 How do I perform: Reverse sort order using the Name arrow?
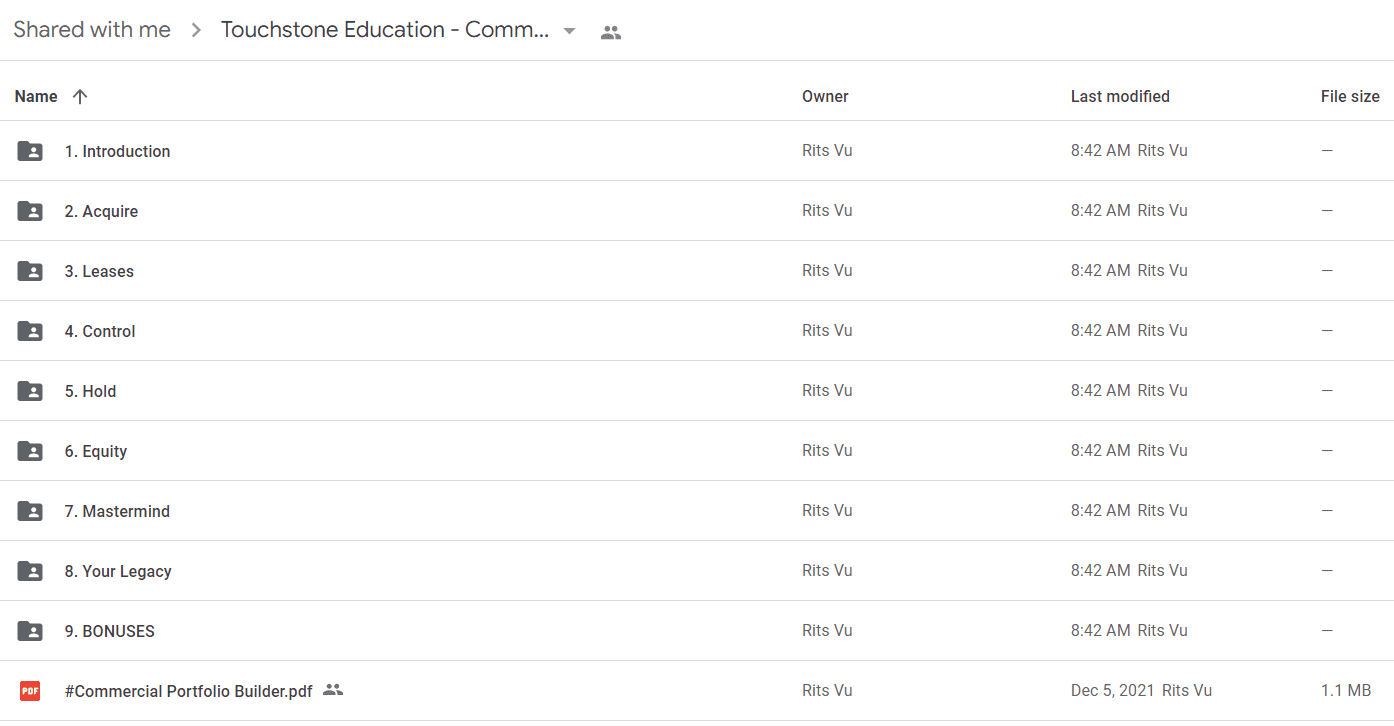[x=80, y=97]
